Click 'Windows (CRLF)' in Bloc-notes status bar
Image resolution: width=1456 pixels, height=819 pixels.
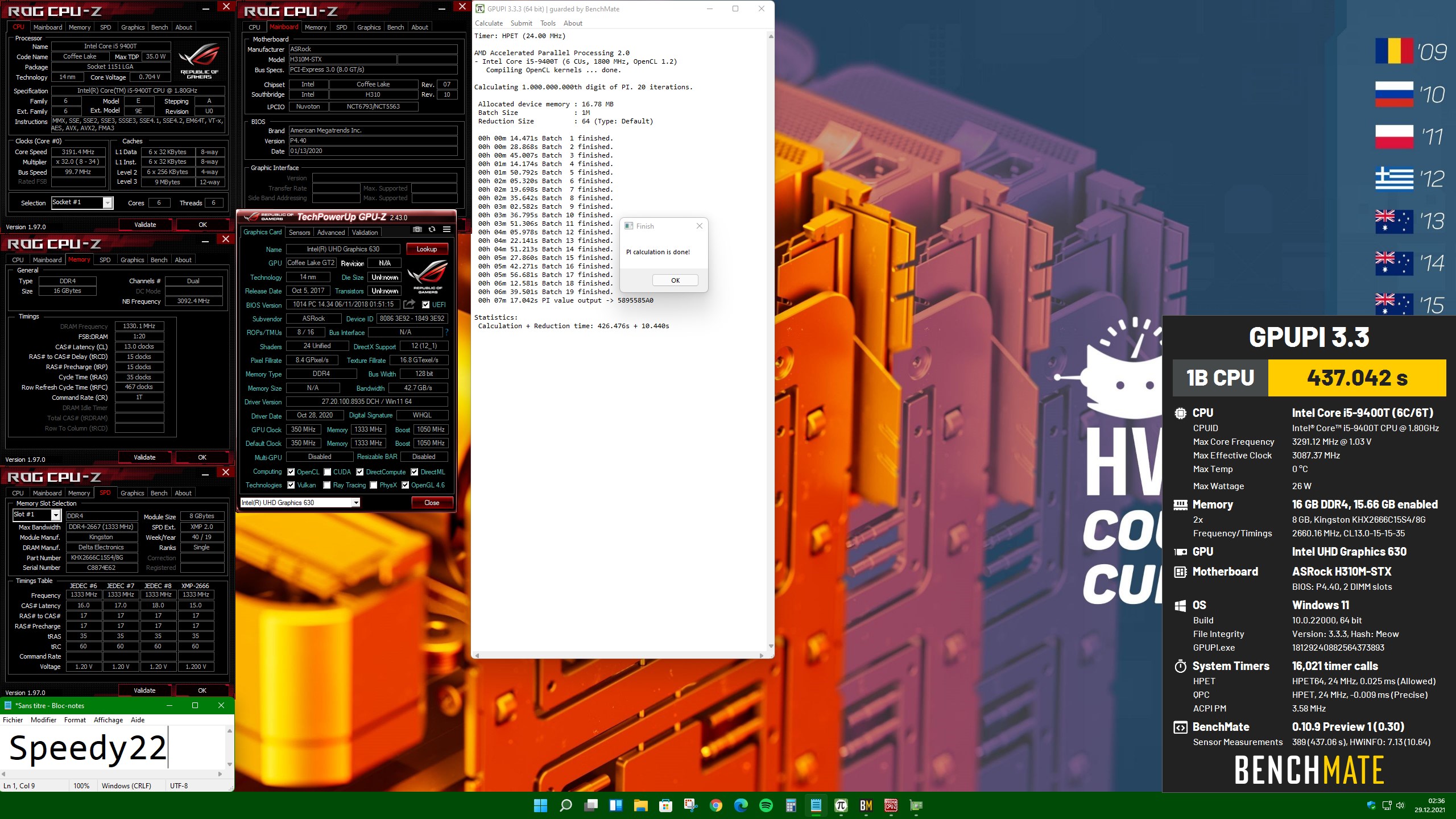[126, 785]
